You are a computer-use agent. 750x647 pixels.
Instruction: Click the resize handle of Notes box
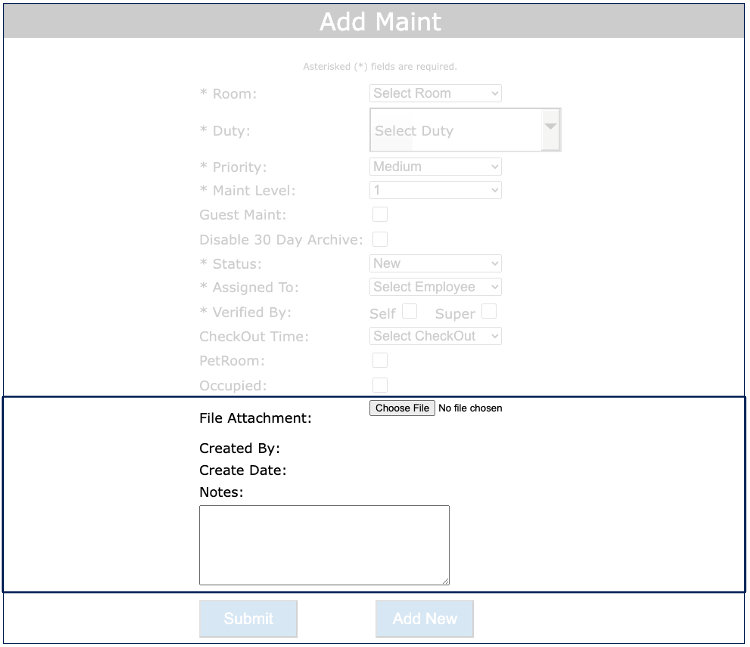[x=445, y=580]
